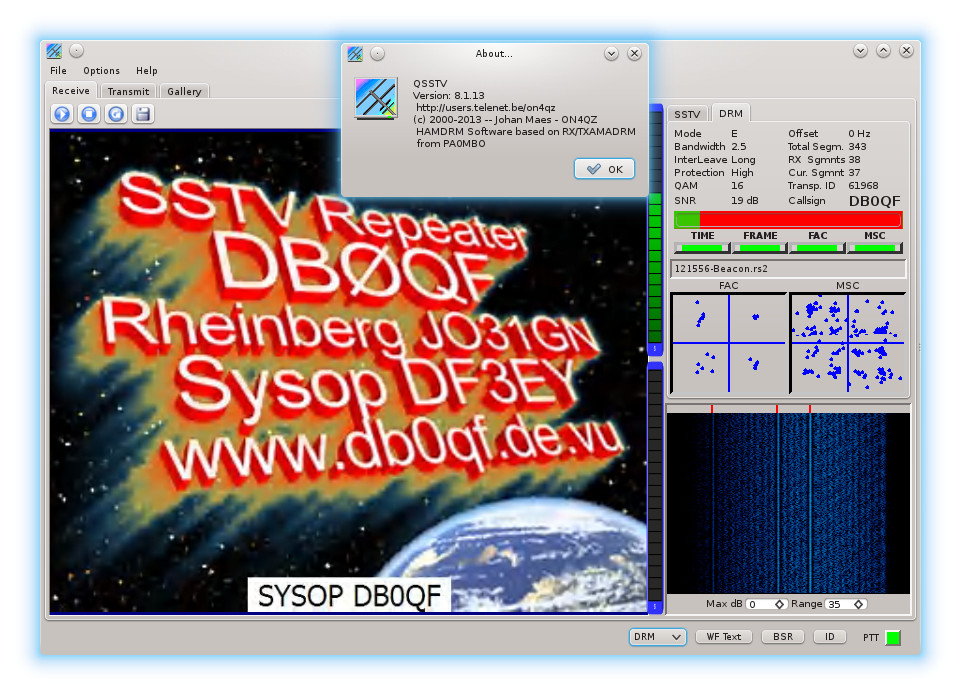Screen dimensions: 961x695
Task: Open the Options menu
Action: (x=102, y=70)
